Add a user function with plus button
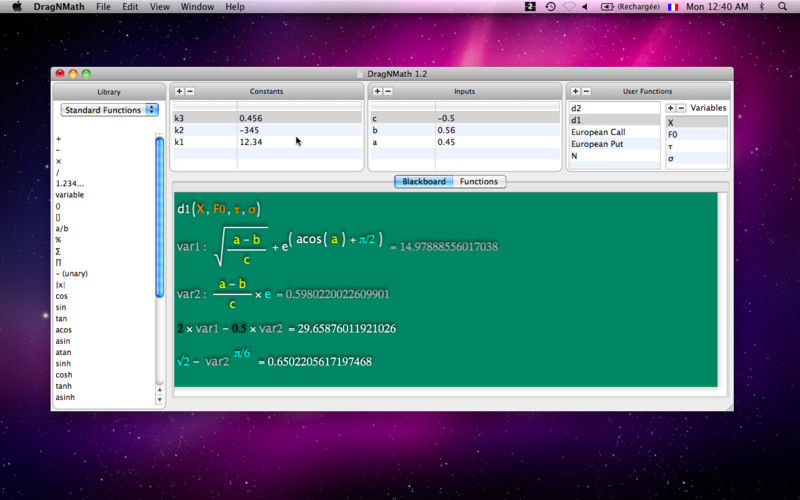800x500 pixels. pyautogui.click(x=576, y=91)
